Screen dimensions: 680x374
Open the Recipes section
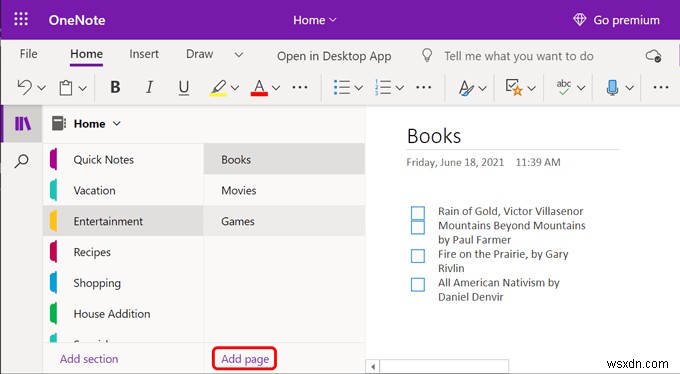(x=124, y=252)
